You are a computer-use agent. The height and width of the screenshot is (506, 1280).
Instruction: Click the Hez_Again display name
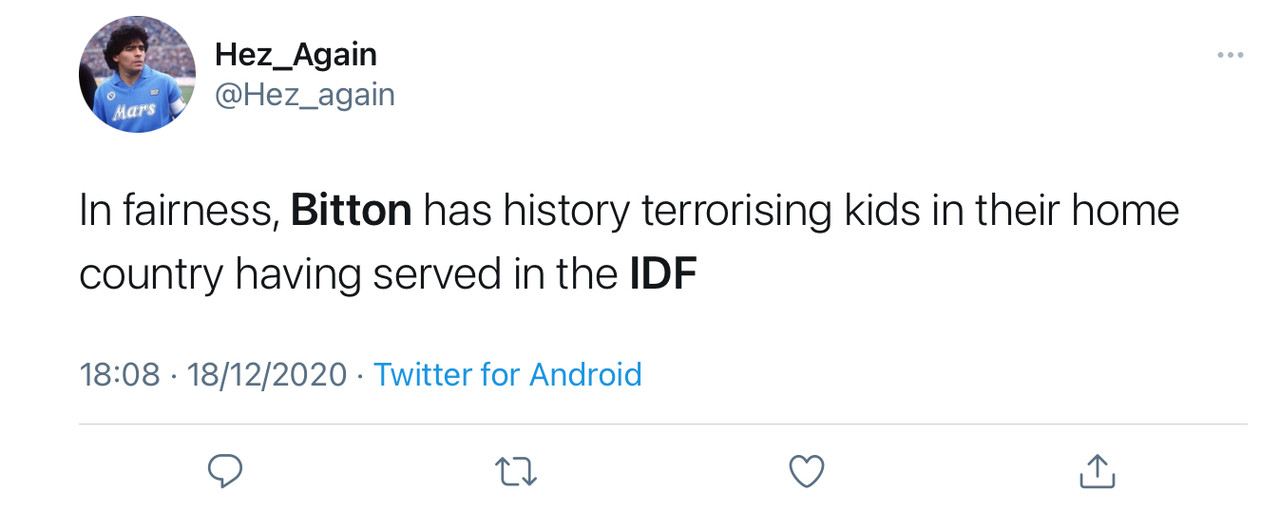point(295,55)
